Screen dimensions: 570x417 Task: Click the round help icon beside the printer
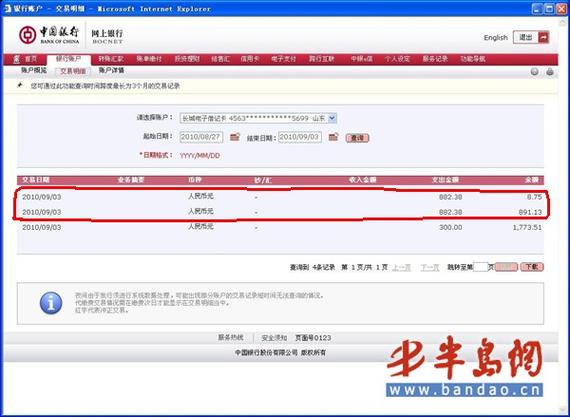pyautogui.click(x=534, y=72)
